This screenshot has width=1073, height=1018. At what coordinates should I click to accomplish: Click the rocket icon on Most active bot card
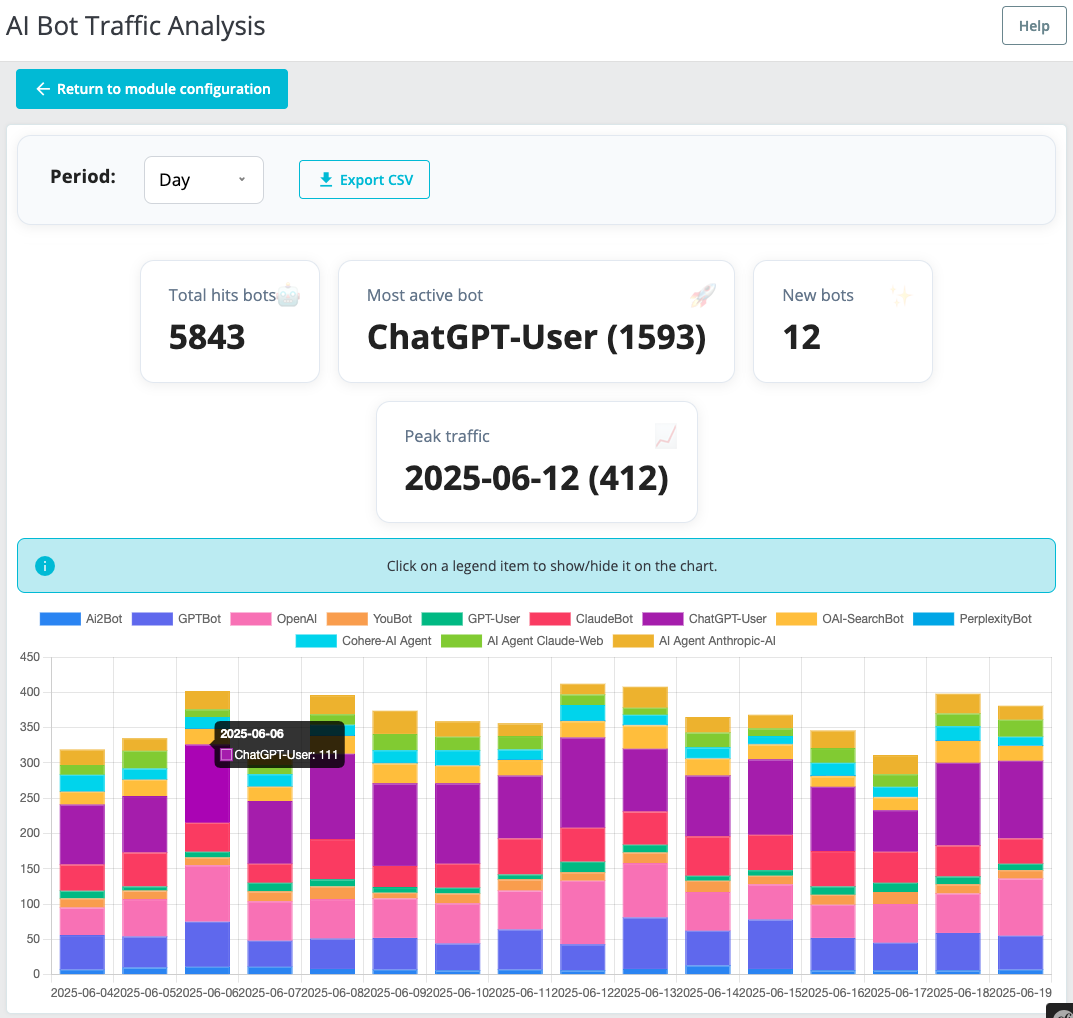pyautogui.click(x=703, y=296)
